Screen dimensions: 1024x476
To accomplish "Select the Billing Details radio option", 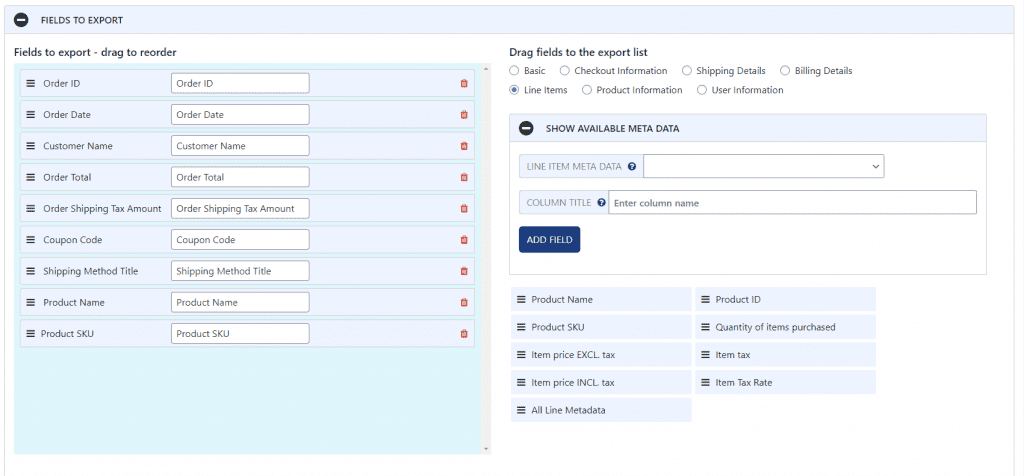I will click(784, 71).
